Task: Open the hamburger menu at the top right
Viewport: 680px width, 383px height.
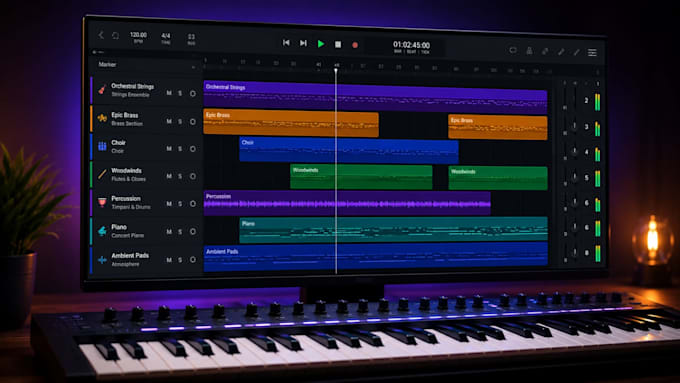Action: 592,52
